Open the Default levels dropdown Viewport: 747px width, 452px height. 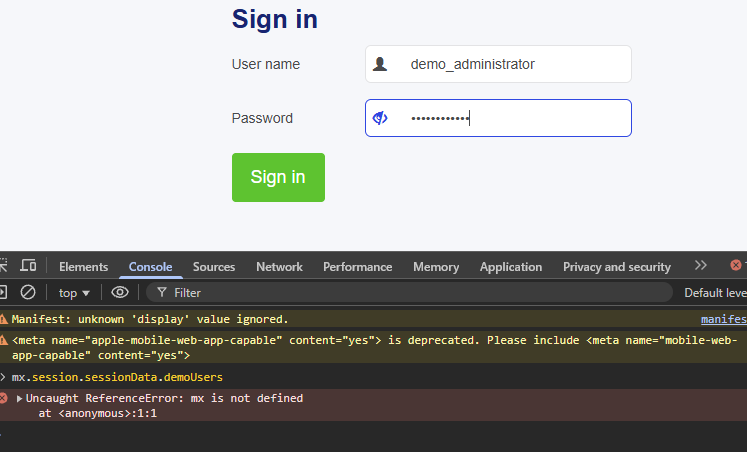click(x=714, y=293)
